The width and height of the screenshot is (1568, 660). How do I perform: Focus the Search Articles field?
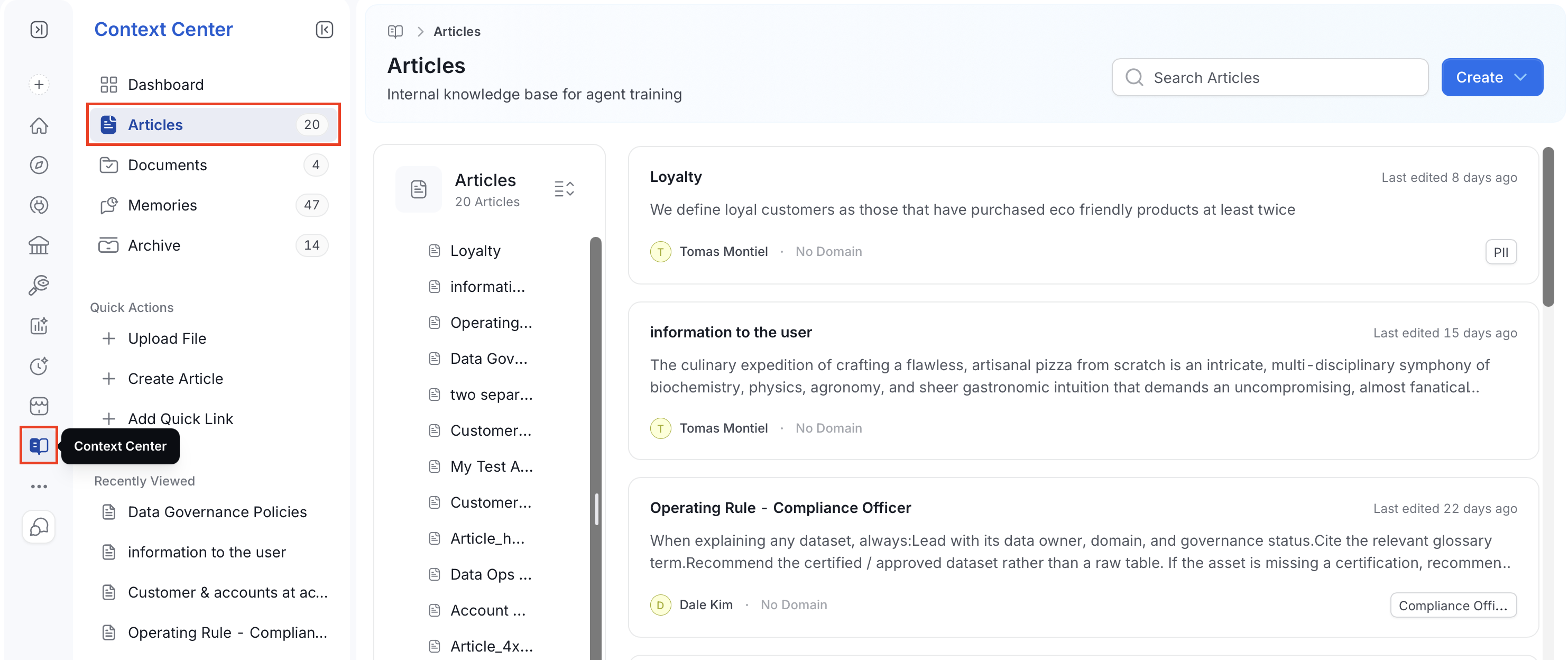click(1270, 77)
